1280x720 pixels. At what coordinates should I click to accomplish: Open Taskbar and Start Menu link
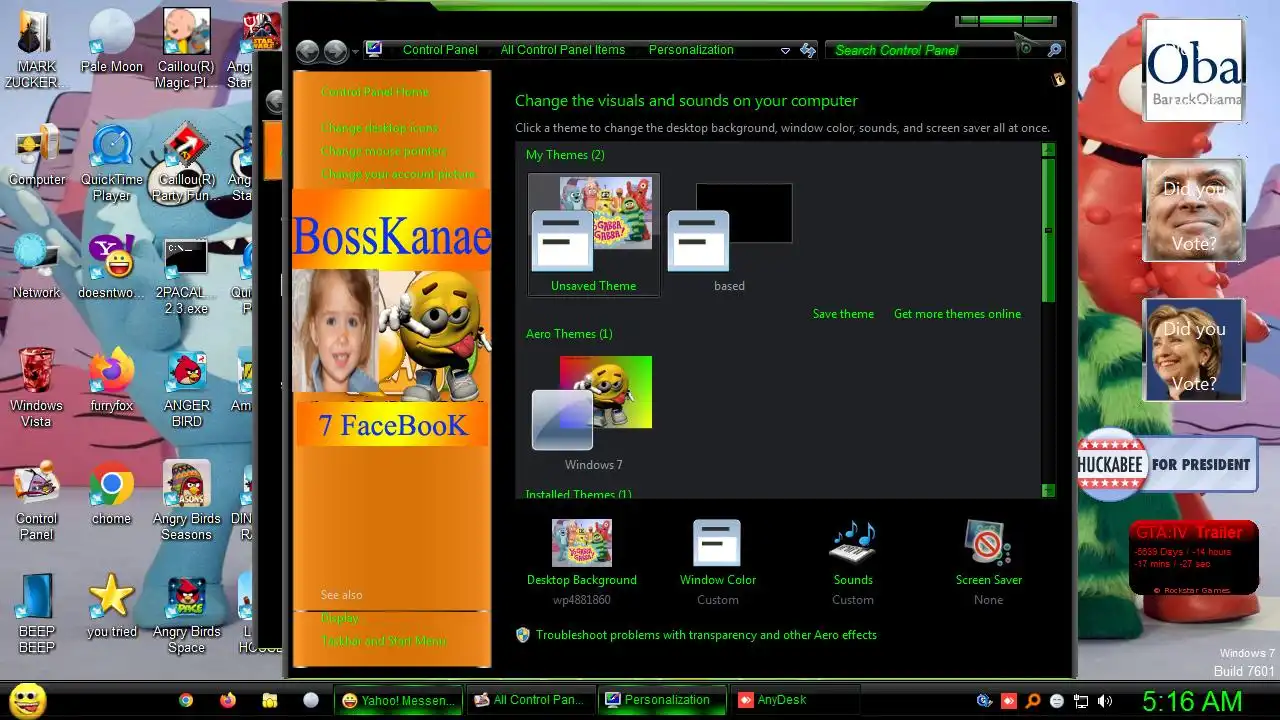383,641
